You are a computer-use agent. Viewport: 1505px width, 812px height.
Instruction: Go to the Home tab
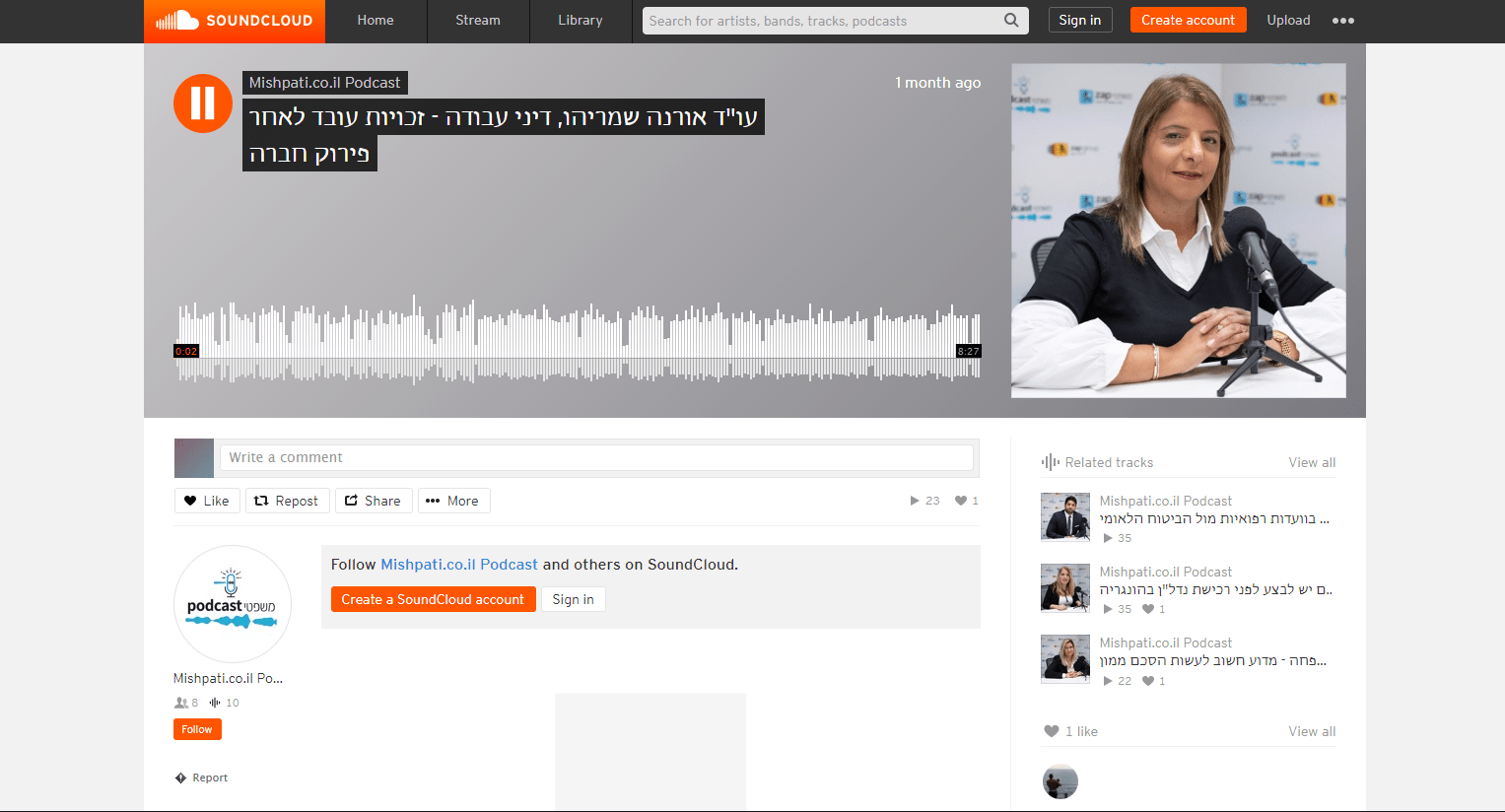pos(376,21)
